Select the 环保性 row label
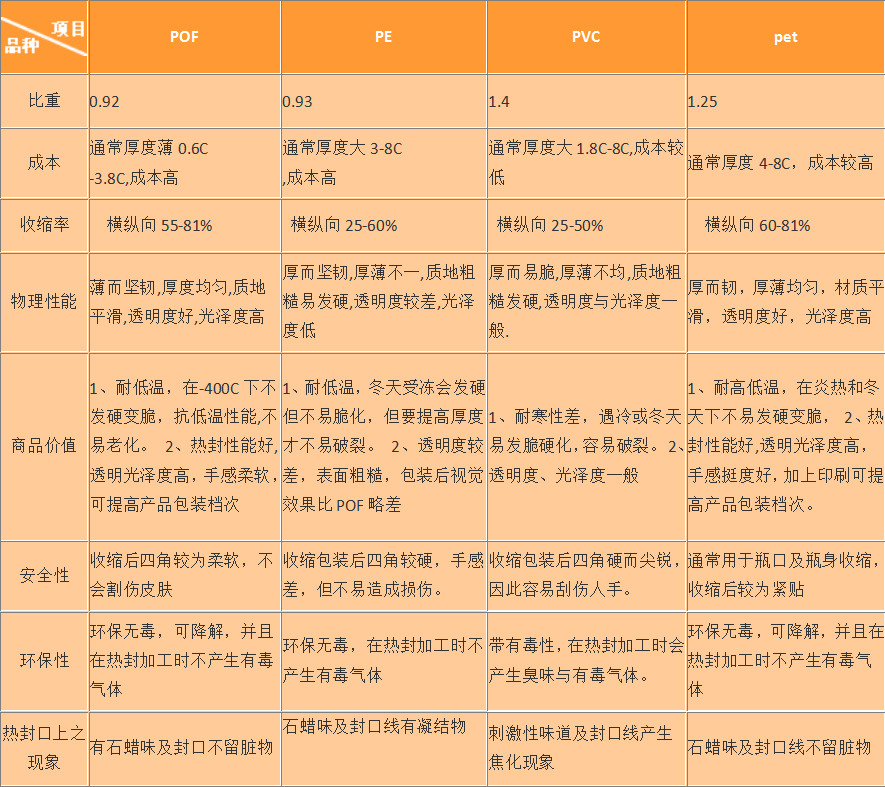Image resolution: width=885 pixels, height=787 pixels. pos(44,661)
